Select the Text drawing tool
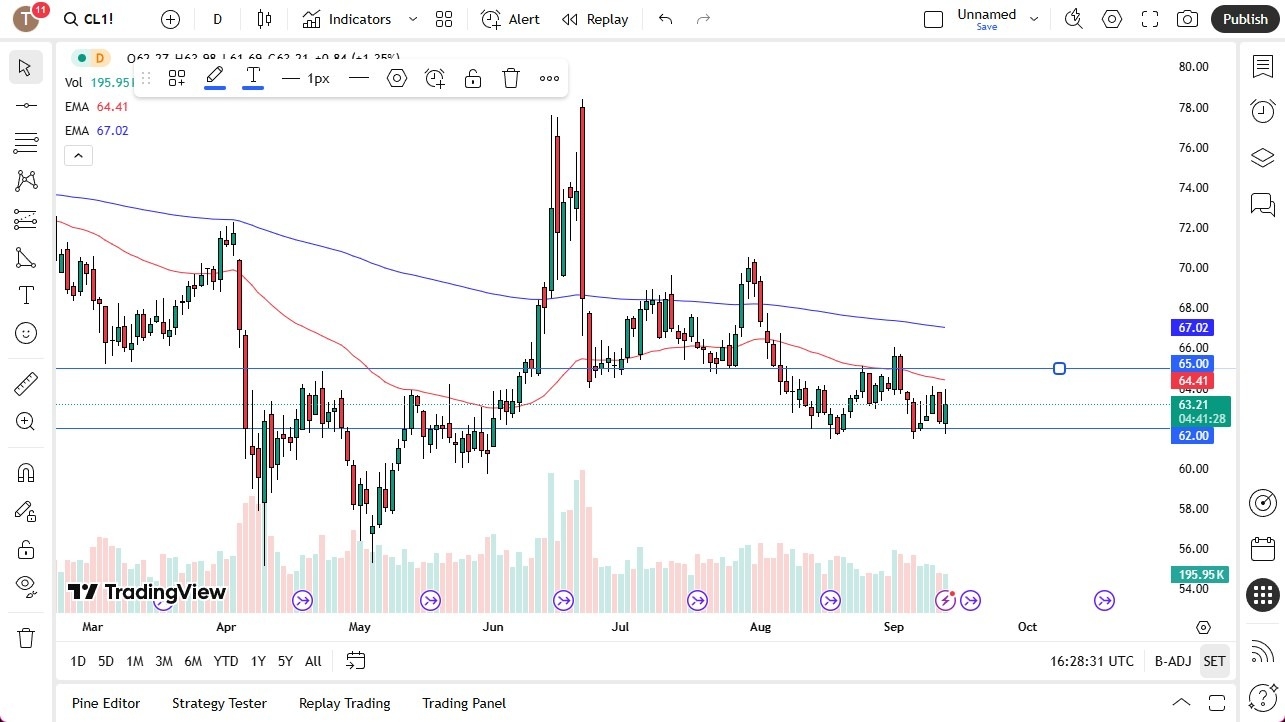Viewport: 1285px width, 722px height. click(x=26, y=294)
